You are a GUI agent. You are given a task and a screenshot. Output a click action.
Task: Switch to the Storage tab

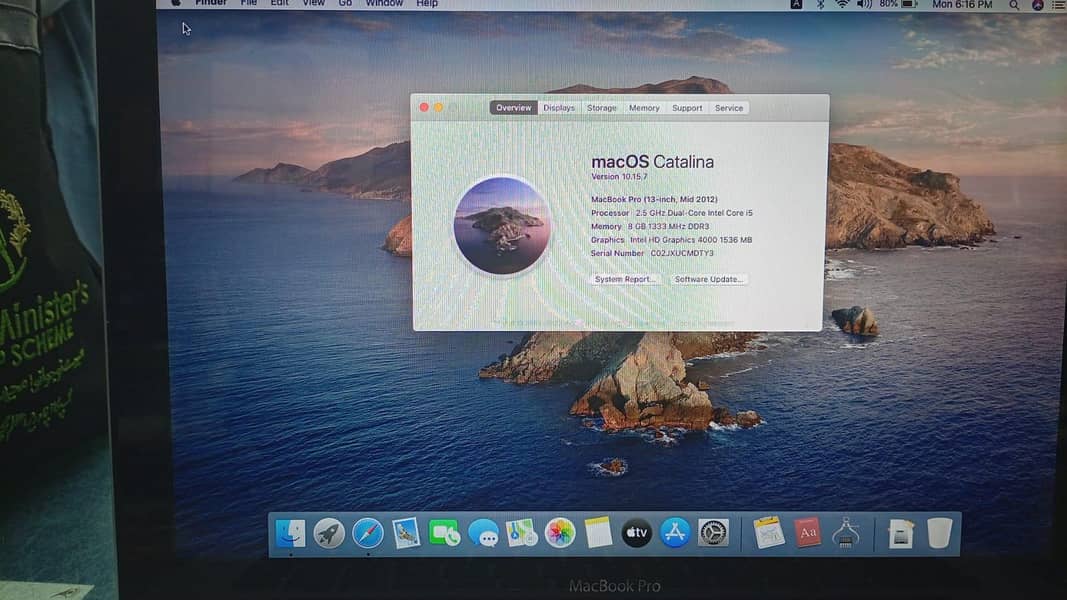tap(602, 107)
